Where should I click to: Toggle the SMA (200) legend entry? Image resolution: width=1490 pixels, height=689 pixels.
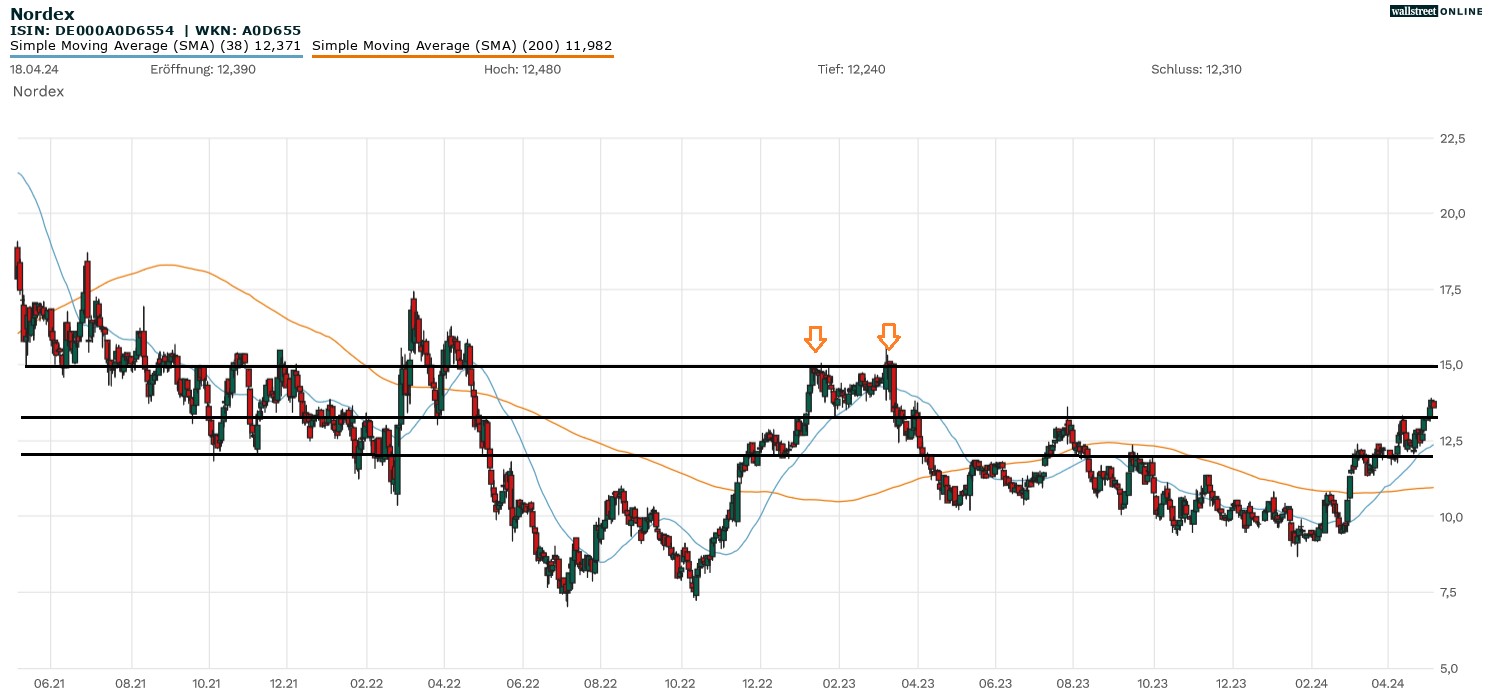click(x=462, y=46)
